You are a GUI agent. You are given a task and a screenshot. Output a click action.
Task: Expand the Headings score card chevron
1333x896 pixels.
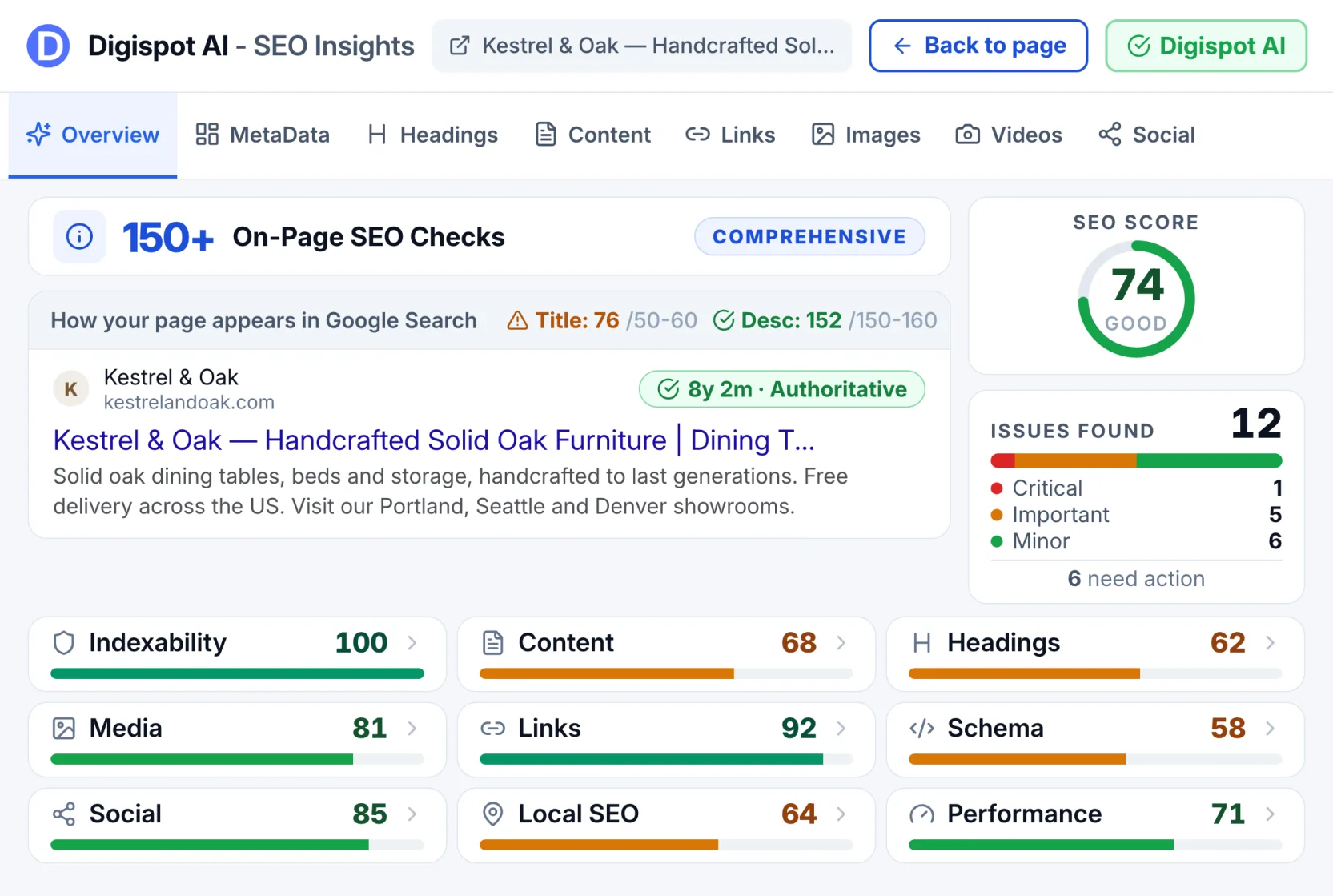coord(1271,643)
